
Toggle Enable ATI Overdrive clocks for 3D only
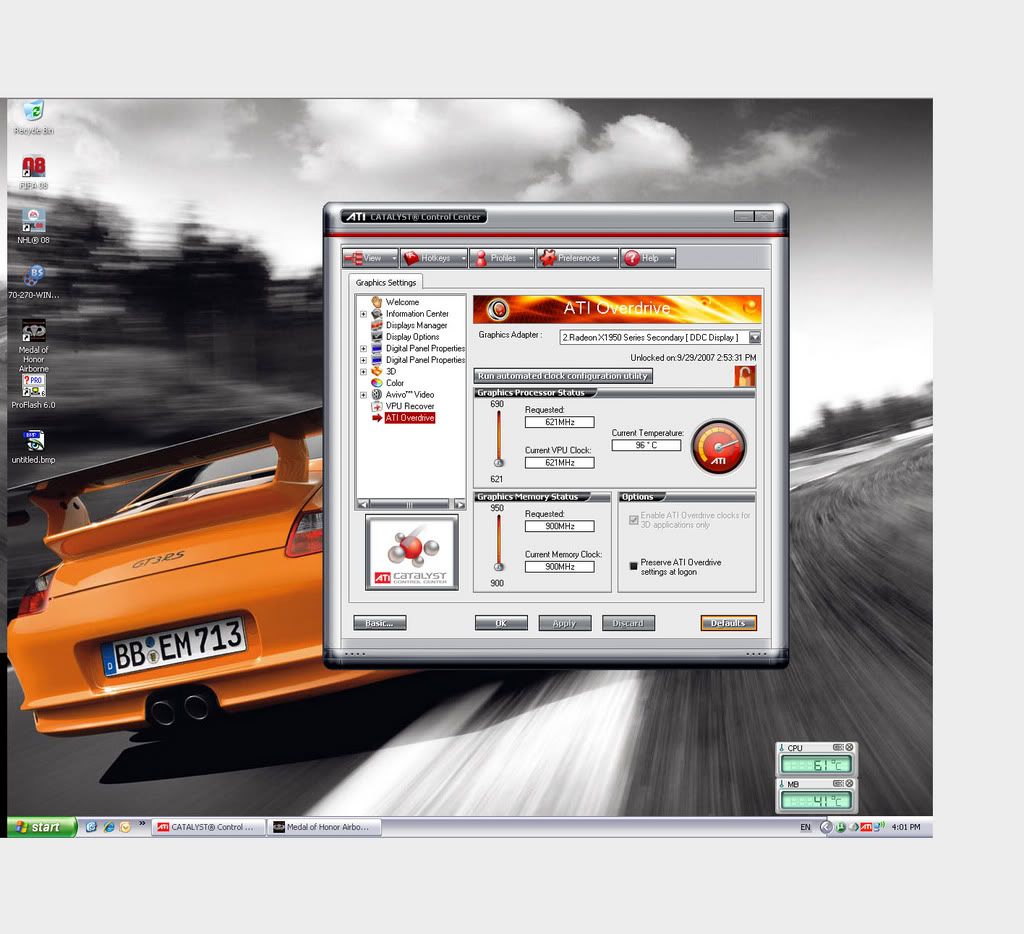click(633, 520)
